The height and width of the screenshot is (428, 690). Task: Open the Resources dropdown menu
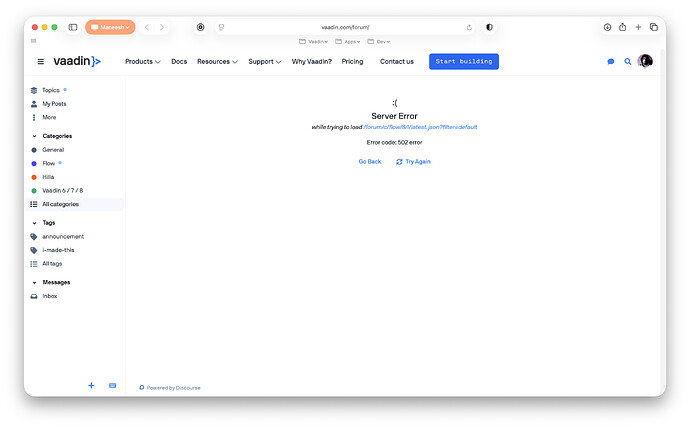point(217,61)
